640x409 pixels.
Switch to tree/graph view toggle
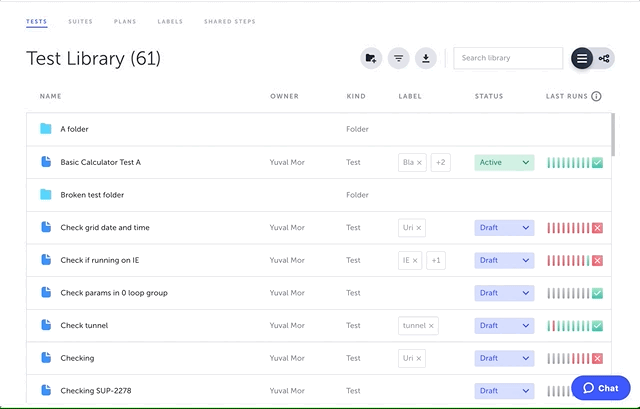pyautogui.click(x=604, y=58)
